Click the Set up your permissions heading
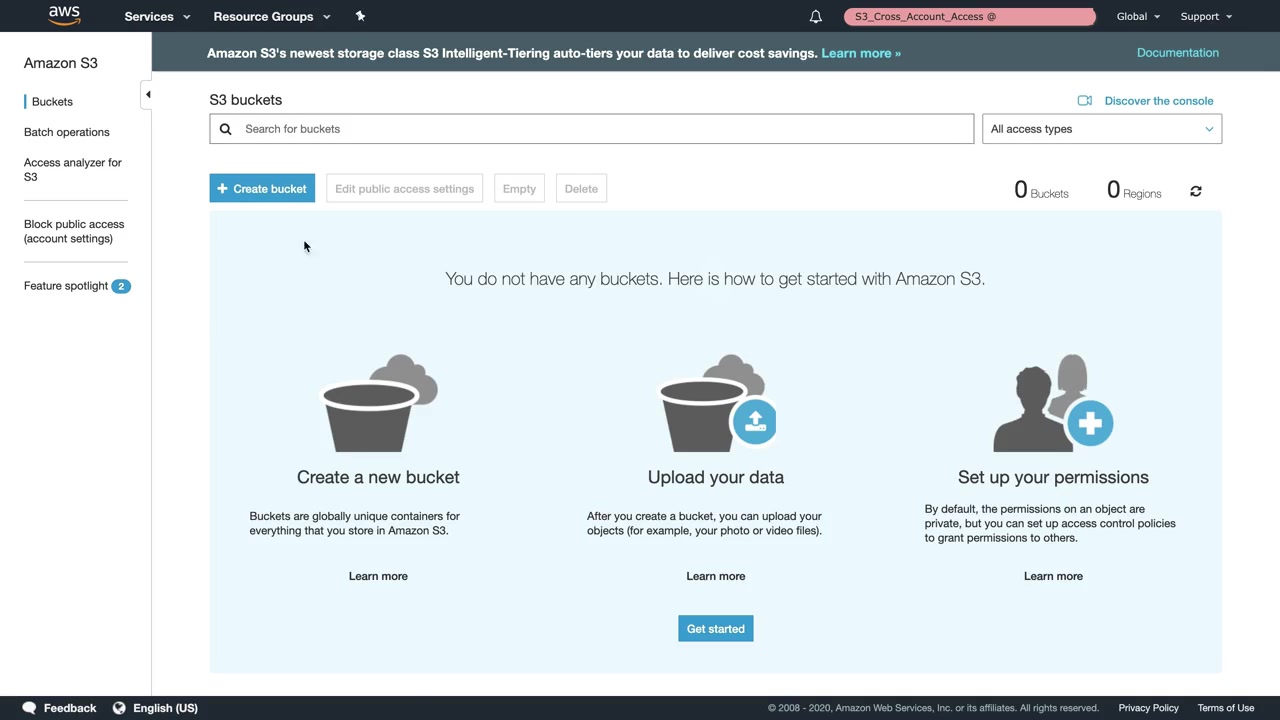The image size is (1280, 720). (x=1053, y=477)
